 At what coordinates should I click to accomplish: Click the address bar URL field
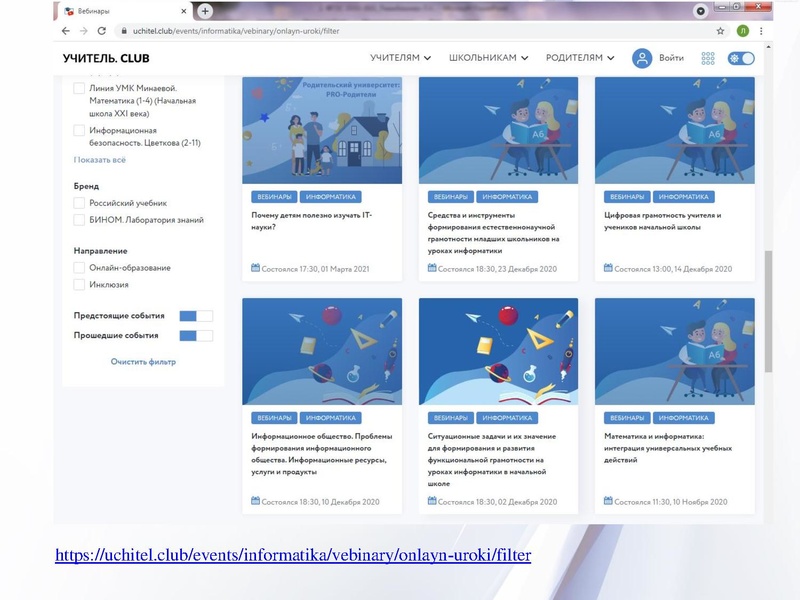[400, 31]
